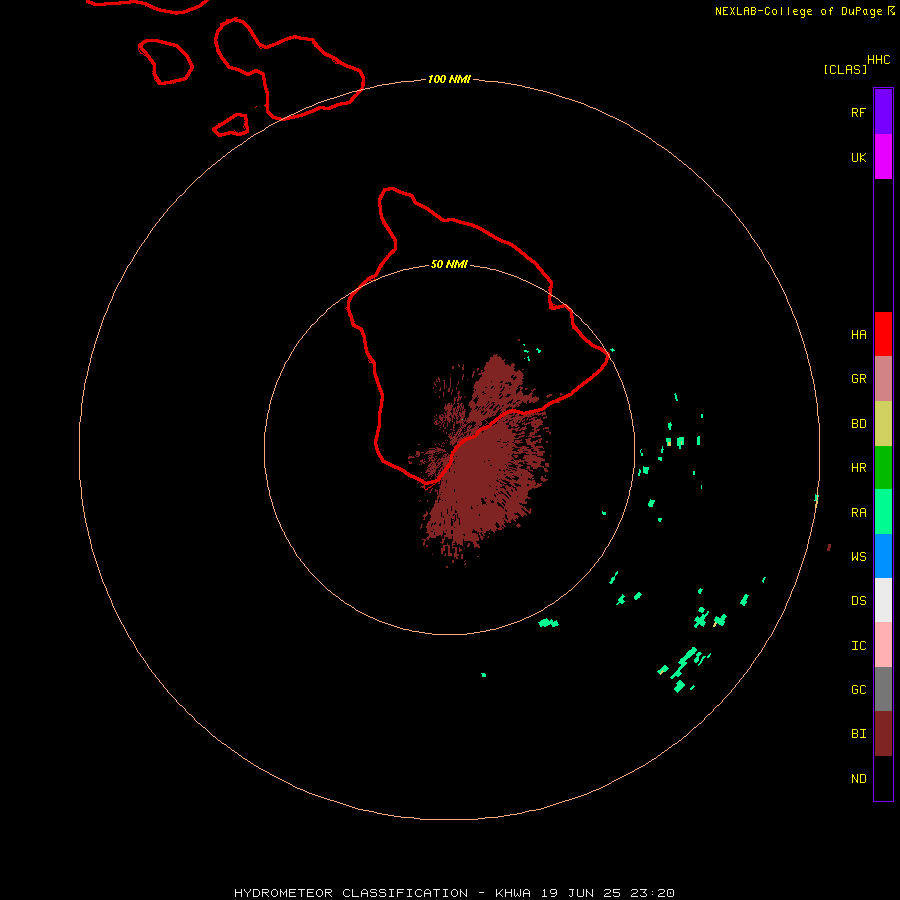Click the HA red legend swatch
900x900 pixels.
883,334
